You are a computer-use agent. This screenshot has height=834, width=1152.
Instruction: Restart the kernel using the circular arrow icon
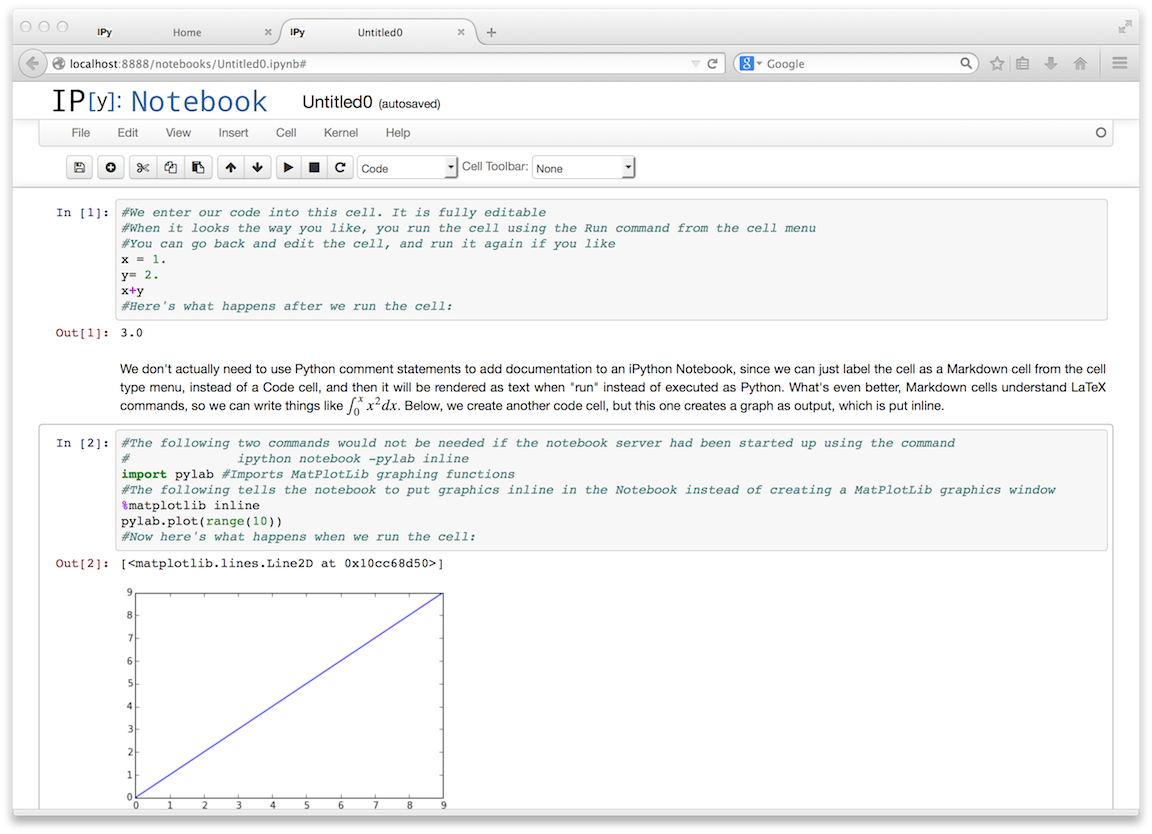tap(340, 168)
